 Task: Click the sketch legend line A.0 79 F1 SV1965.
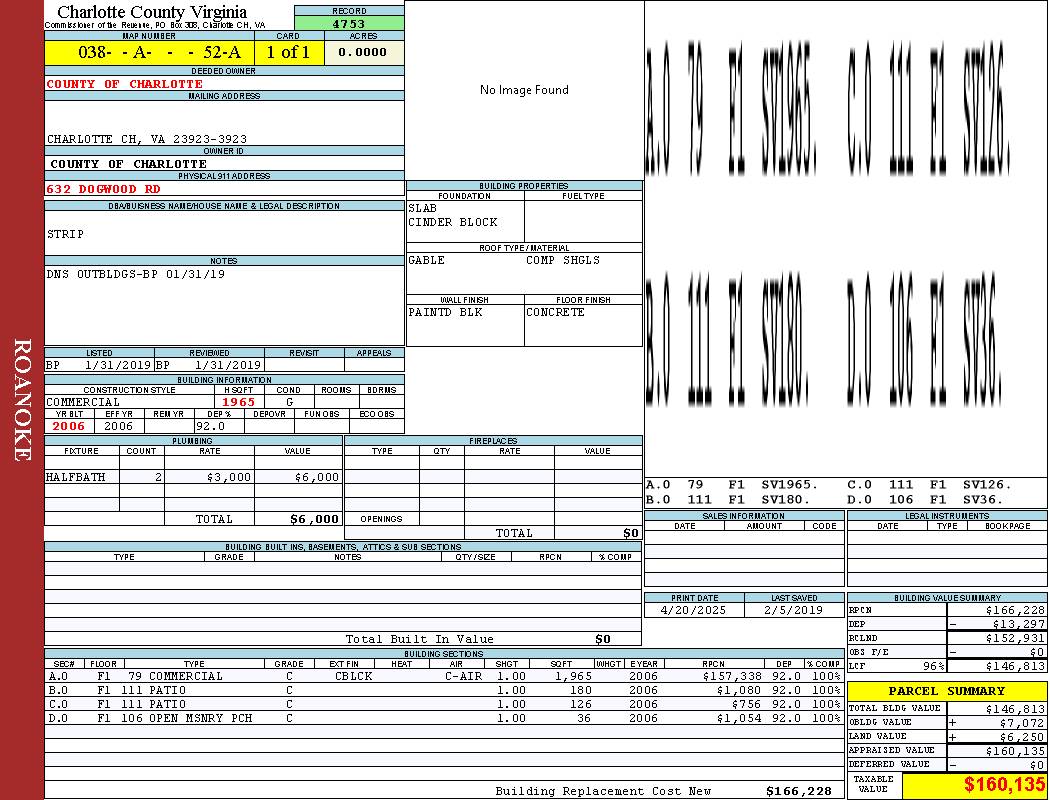point(732,484)
